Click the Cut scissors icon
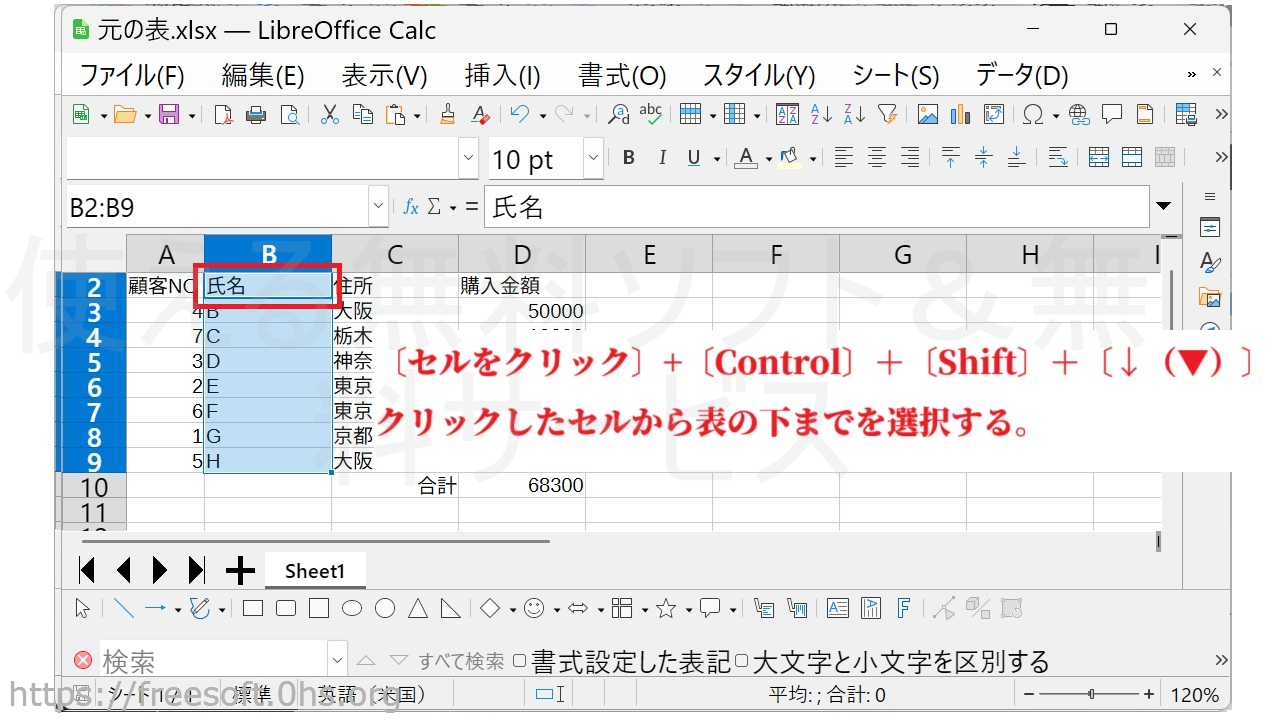Screen dimensions: 1280x720 [329, 114]
